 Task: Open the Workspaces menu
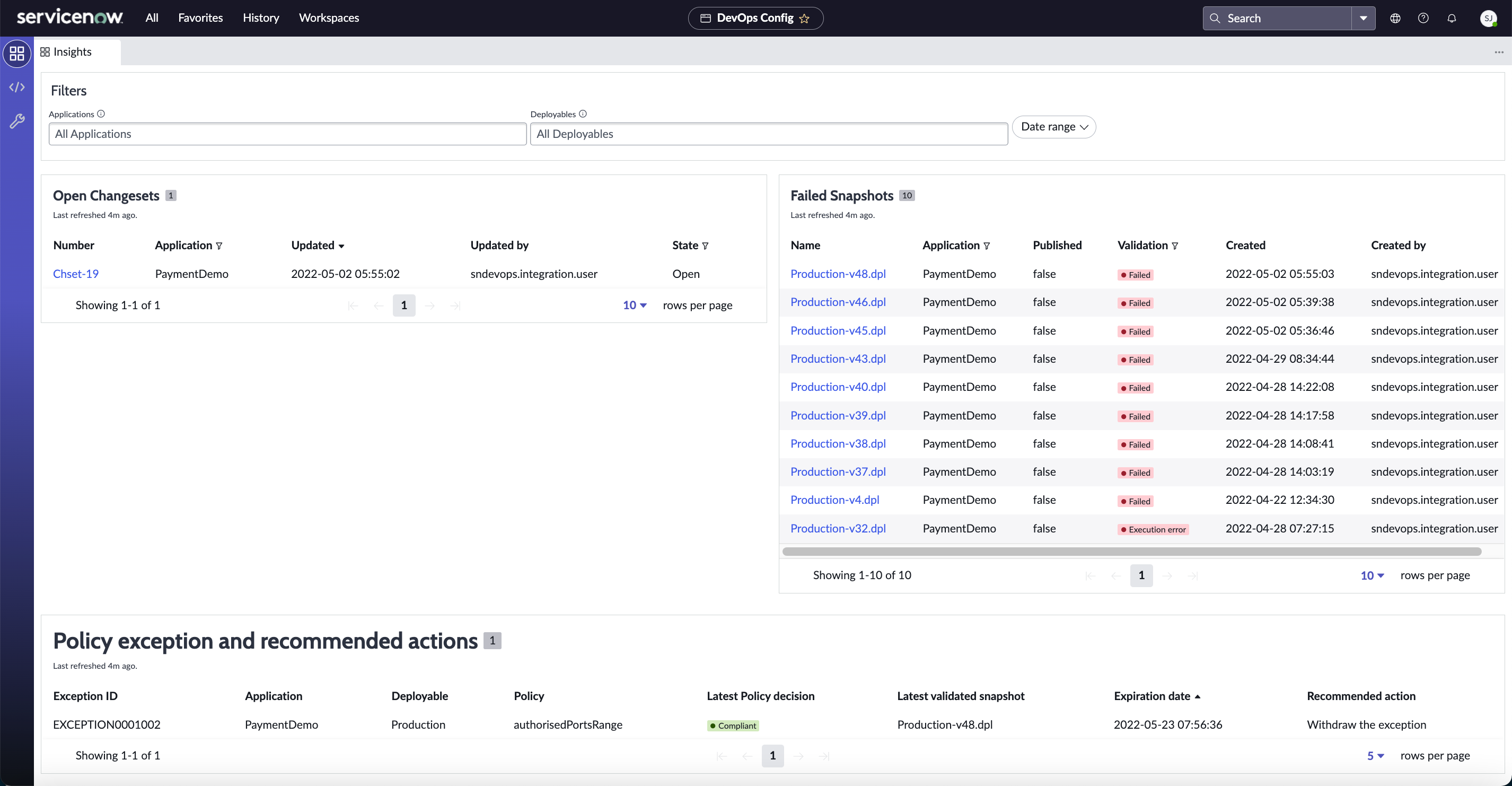tap(329, 18)
